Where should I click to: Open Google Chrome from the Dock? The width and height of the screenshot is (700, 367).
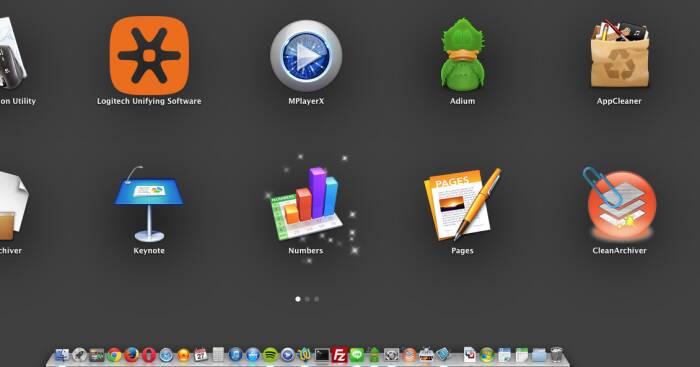114,355
